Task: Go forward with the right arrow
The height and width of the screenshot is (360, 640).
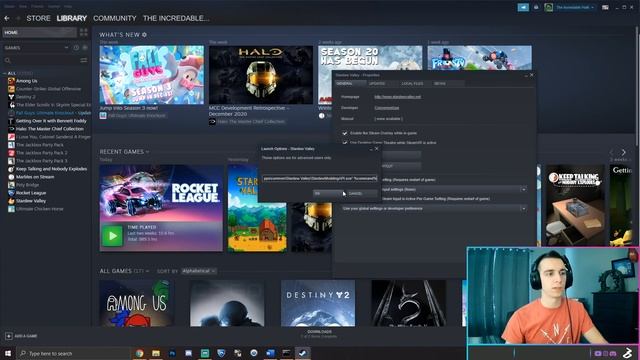Action: [18, 18]
